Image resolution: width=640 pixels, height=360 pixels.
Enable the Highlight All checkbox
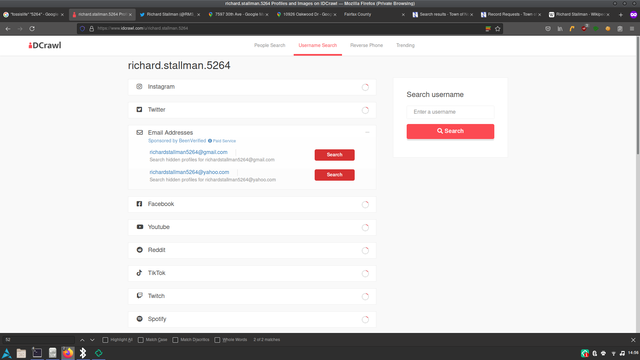(105, 340)
